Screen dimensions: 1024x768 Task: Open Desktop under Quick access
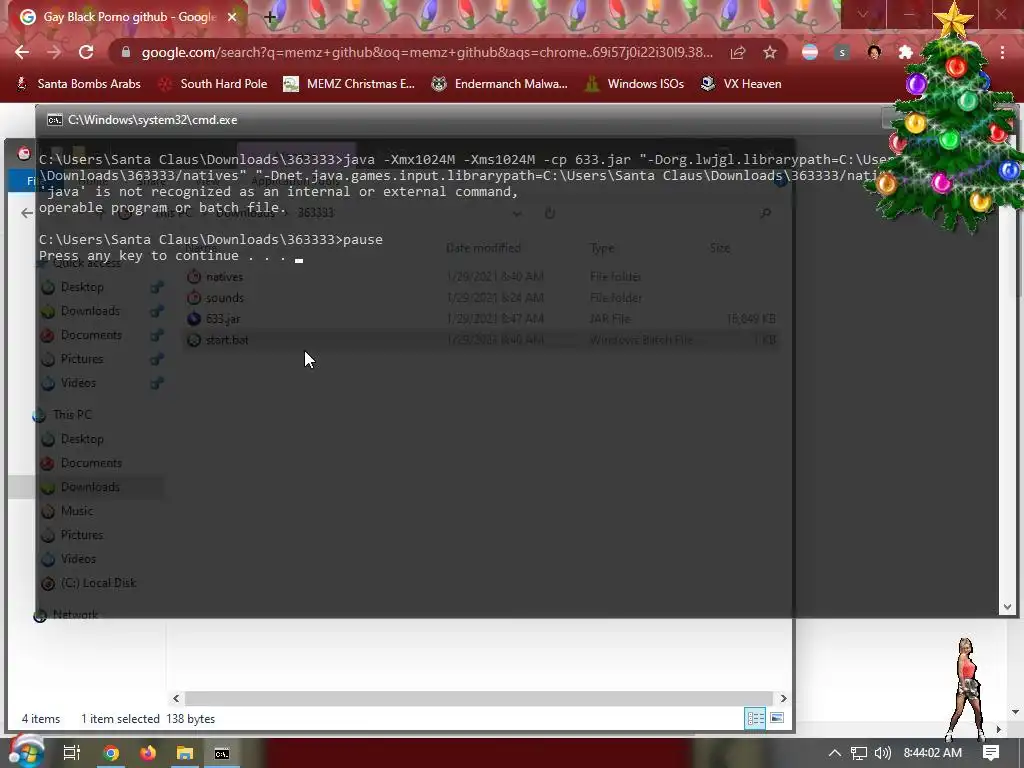click(x=82, y=287)
